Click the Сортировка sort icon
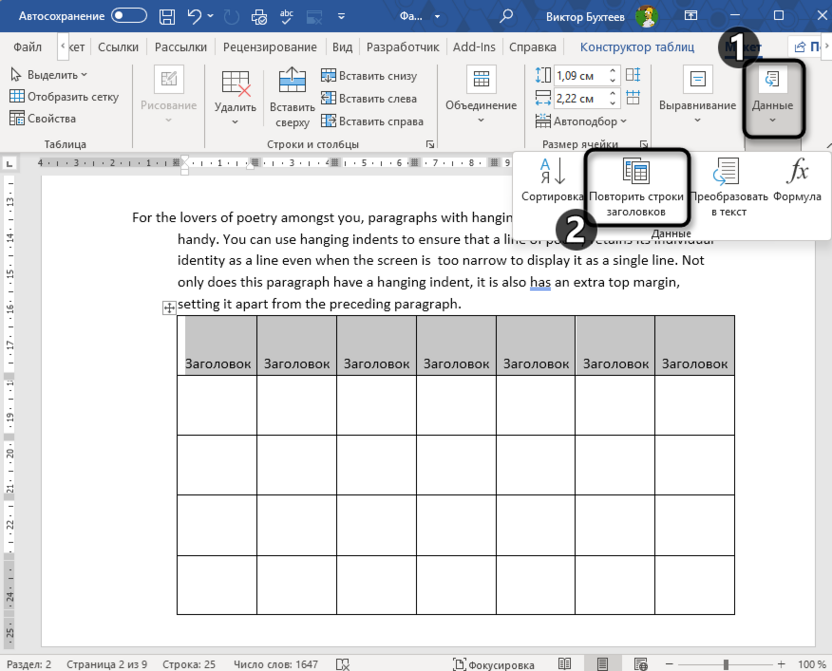832x671 pixels. 552,180
